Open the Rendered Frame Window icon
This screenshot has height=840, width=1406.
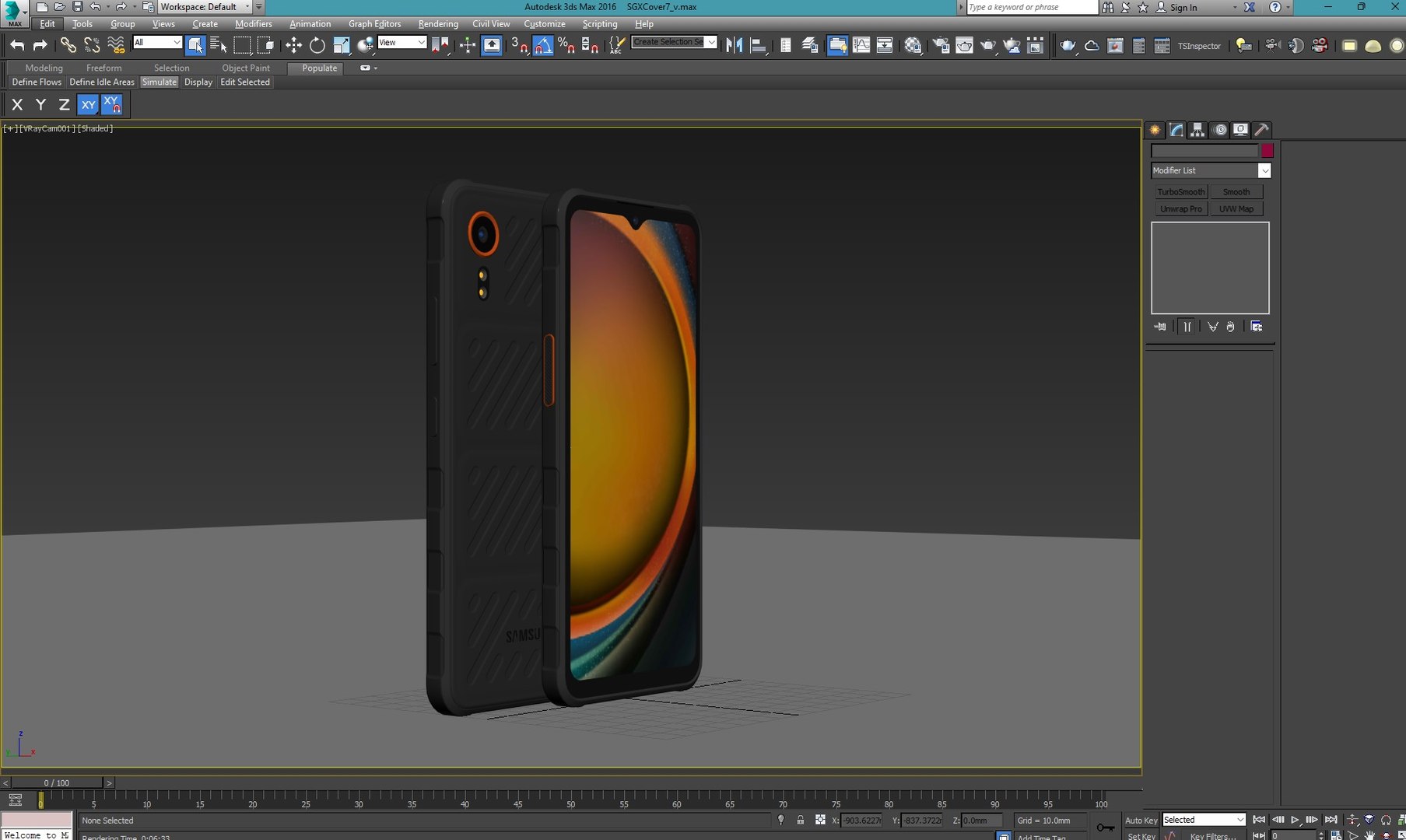(x=964, y=45)
